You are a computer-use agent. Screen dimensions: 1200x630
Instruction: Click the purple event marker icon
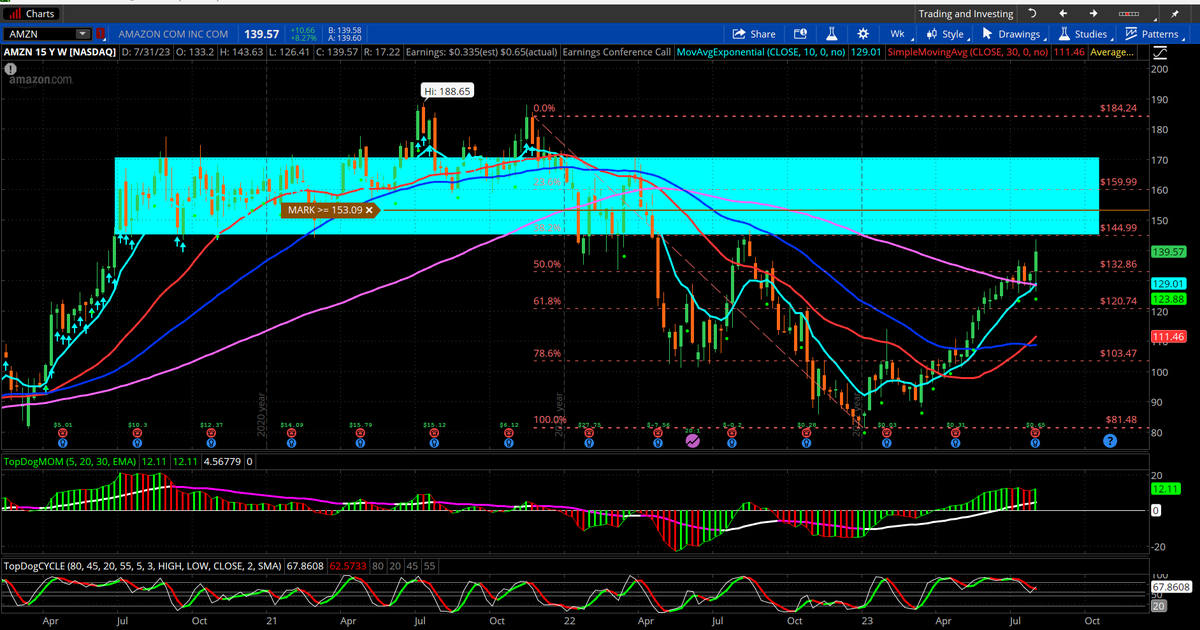point(691,440)
